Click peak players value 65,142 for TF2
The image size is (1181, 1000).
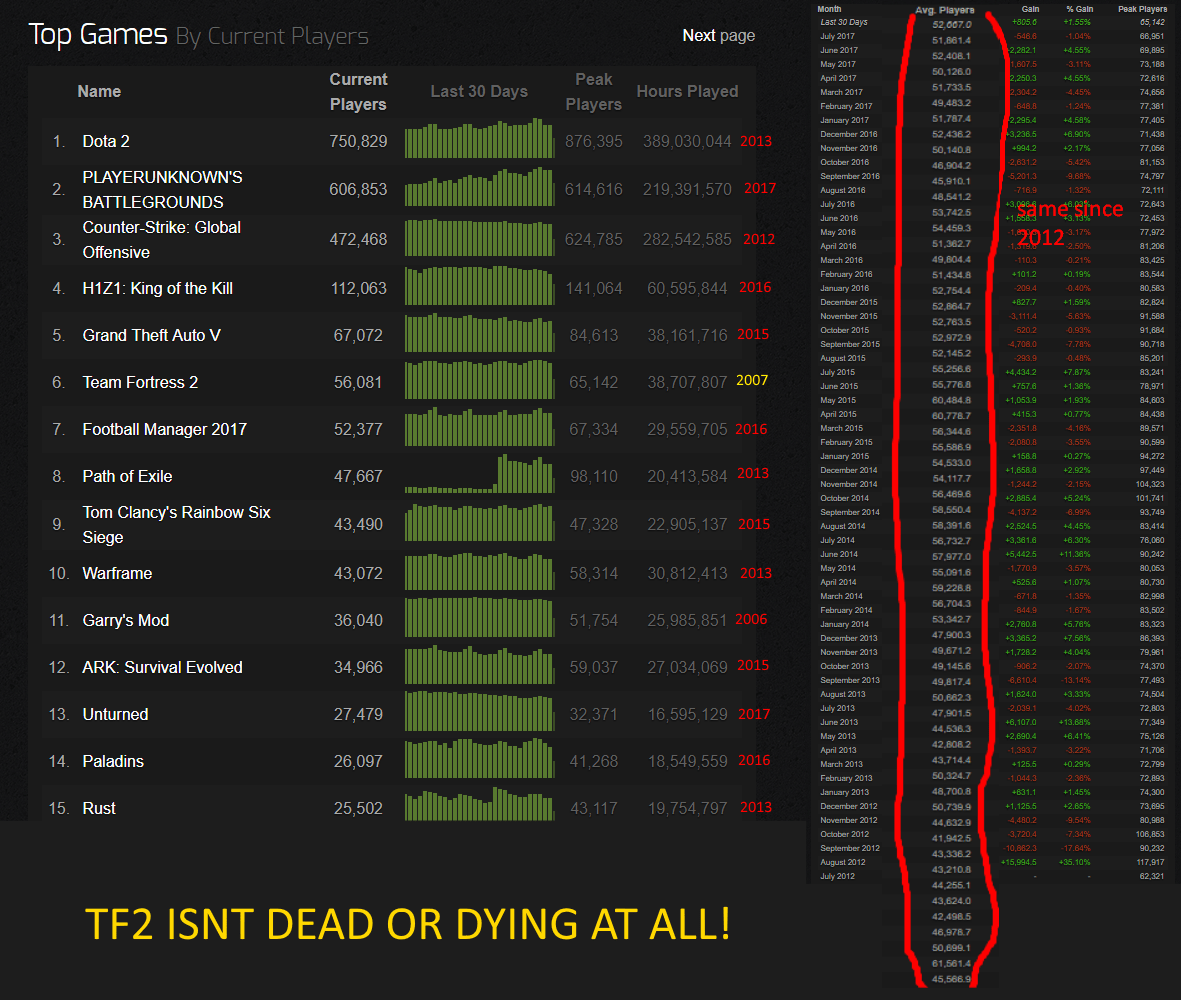594,383
